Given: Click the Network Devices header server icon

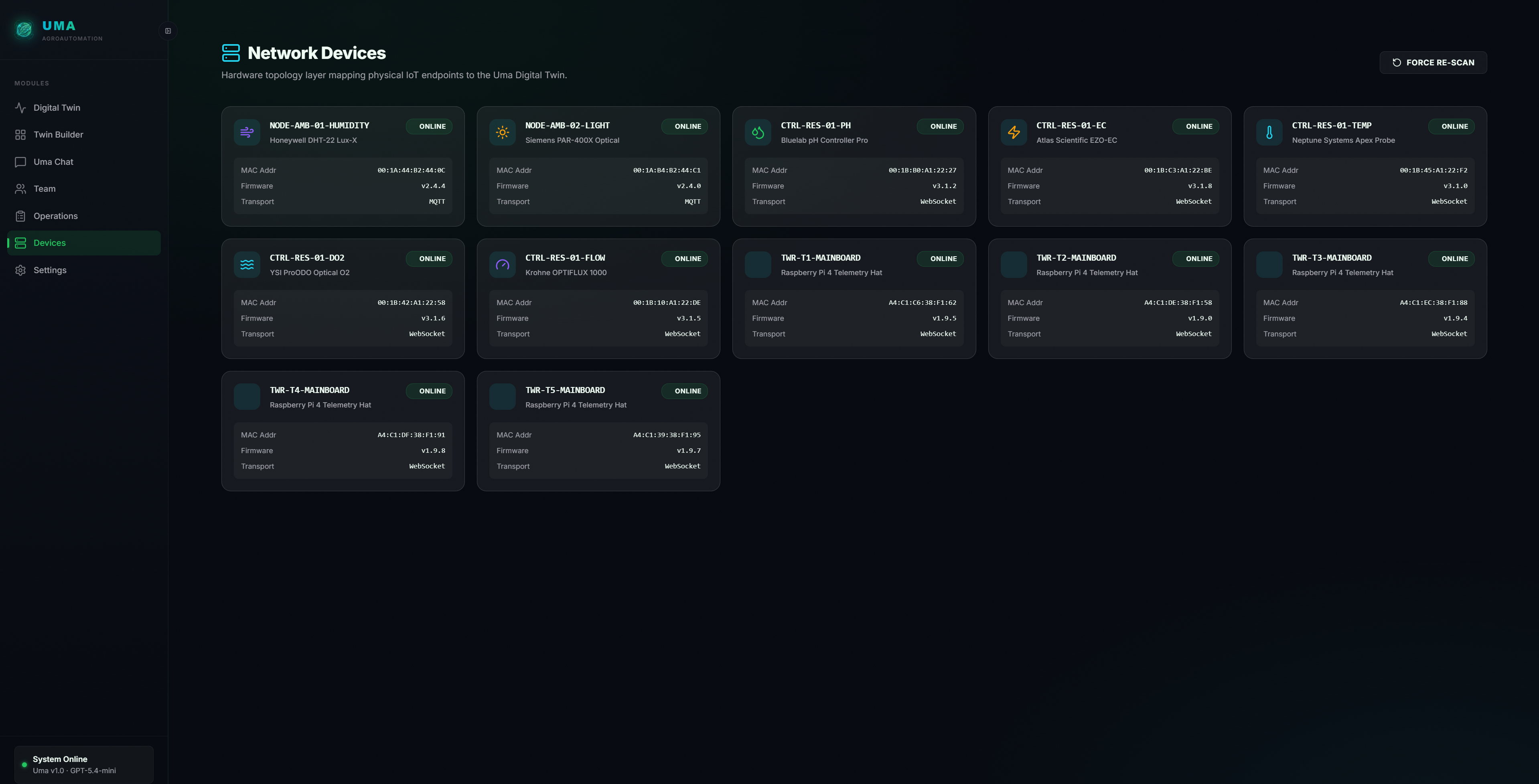Looking at the screenshot, I should (231, 53).
